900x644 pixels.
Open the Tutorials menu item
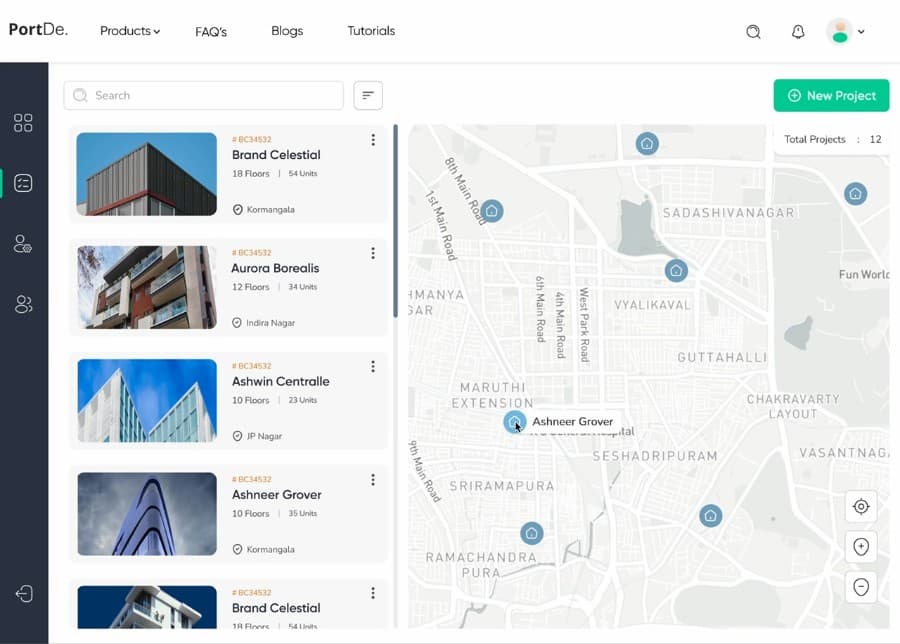(x=371, y=31)
